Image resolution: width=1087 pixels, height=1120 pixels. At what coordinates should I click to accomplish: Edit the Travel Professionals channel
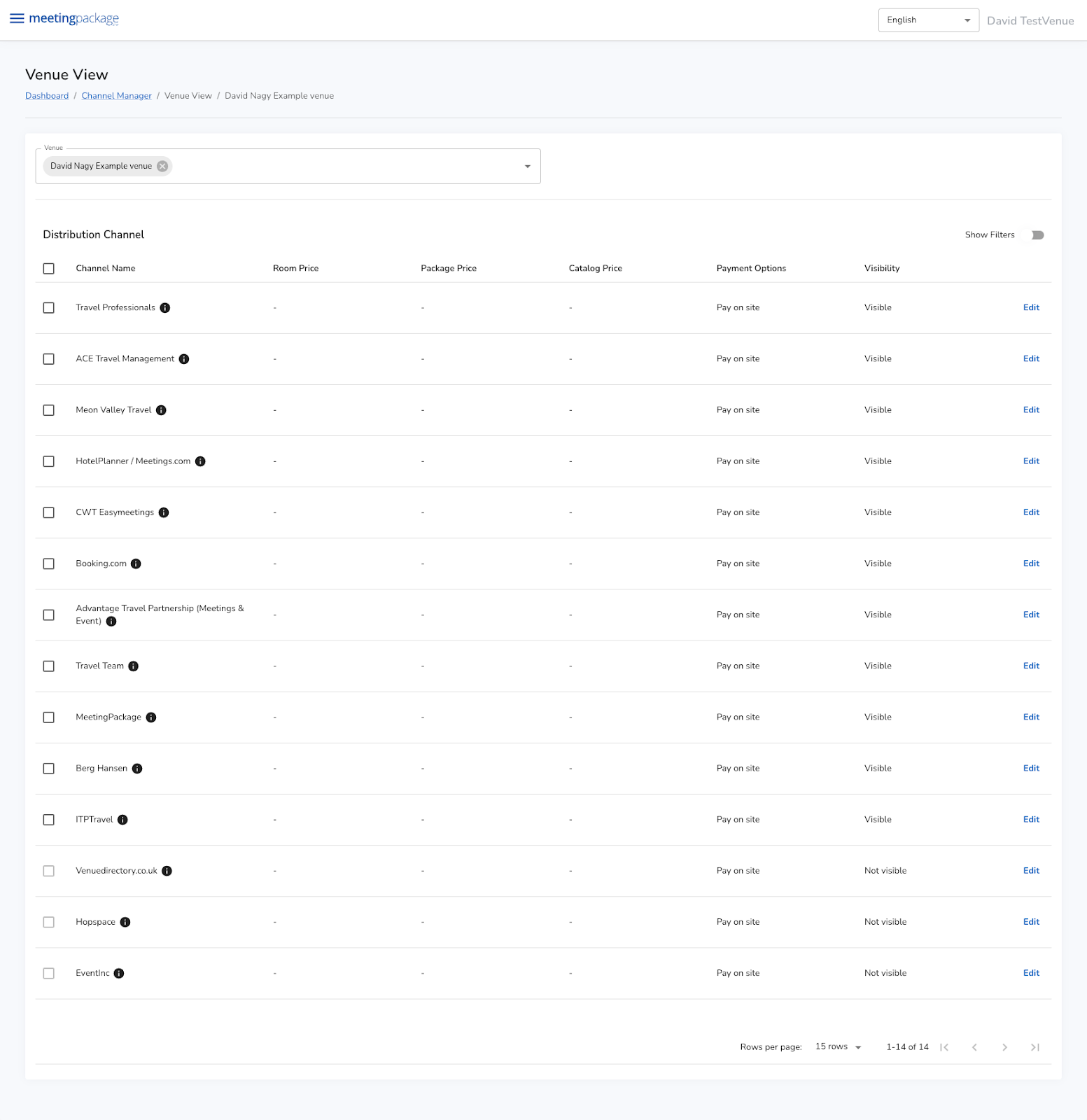coord(1031,307)
